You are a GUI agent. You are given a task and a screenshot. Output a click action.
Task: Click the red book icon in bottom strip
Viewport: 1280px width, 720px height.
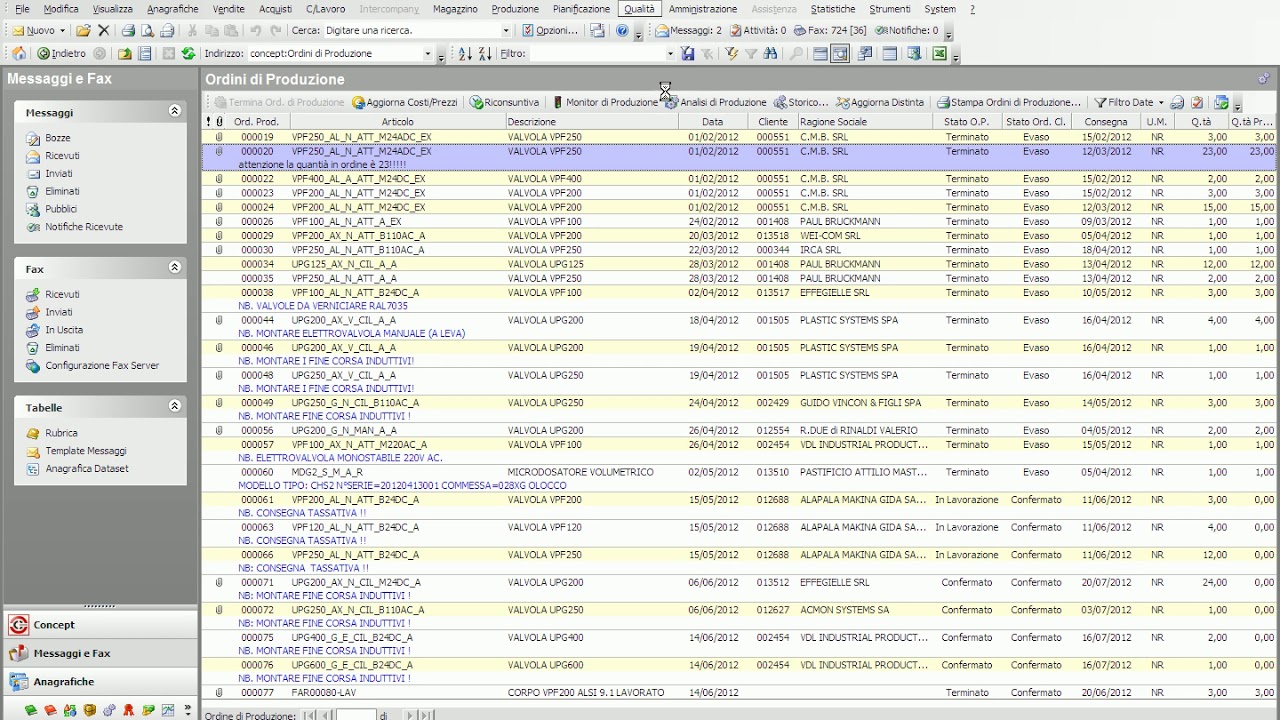50,710
